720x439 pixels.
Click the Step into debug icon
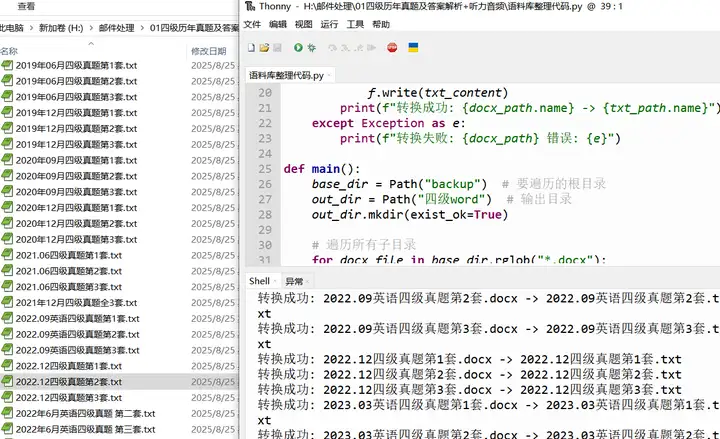[345, 48]
